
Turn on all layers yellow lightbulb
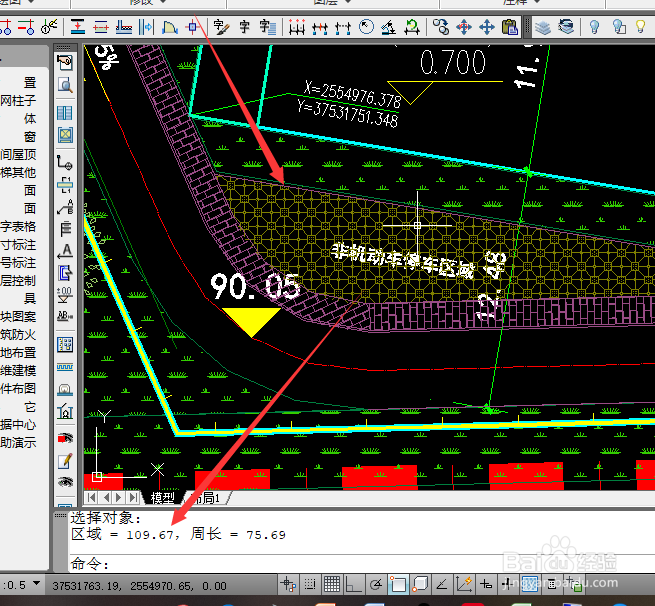pyautogui.click(x=640, y=27)
